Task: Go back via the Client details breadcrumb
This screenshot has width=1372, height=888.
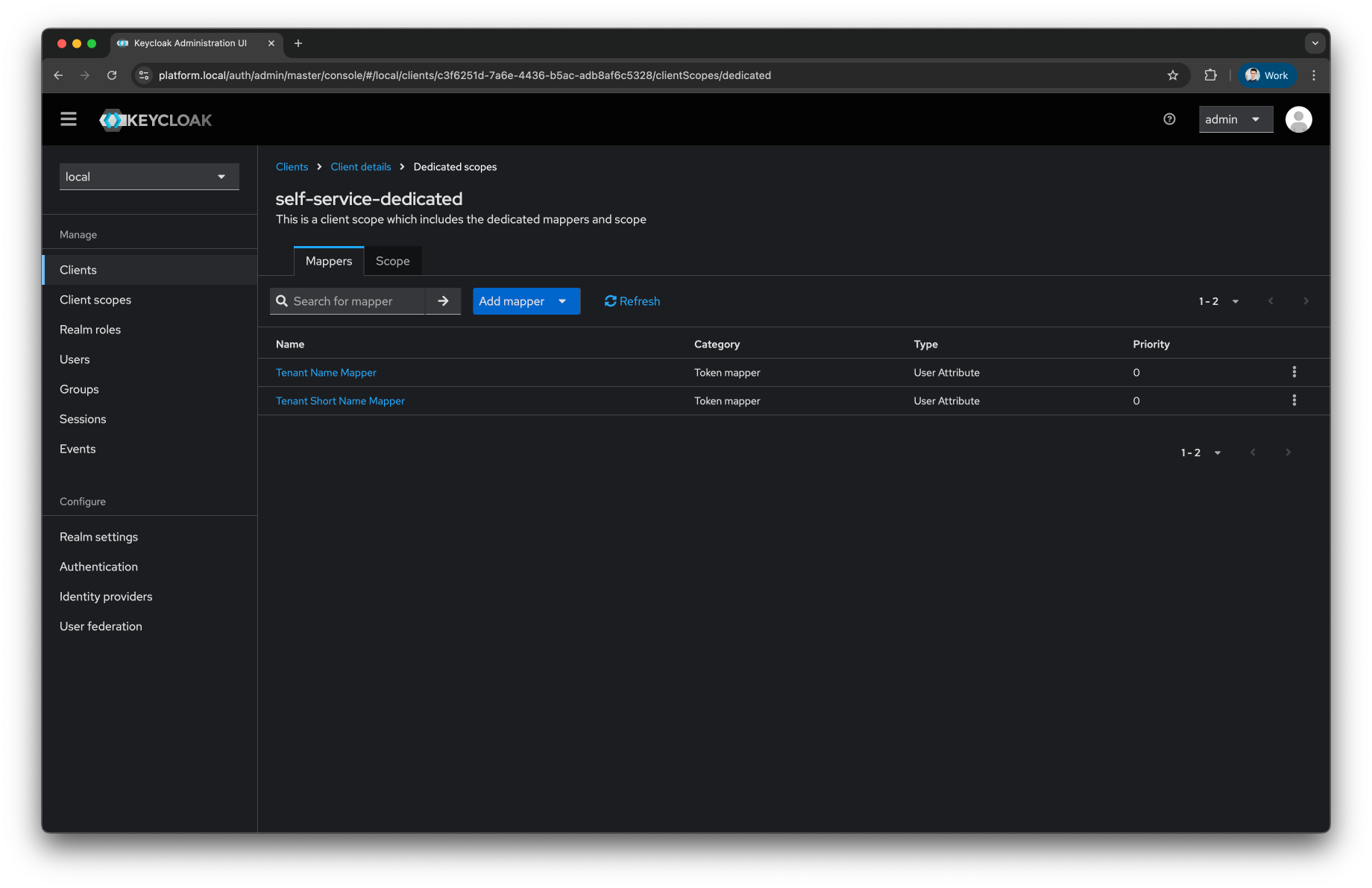Action: [x=360, y=166]
